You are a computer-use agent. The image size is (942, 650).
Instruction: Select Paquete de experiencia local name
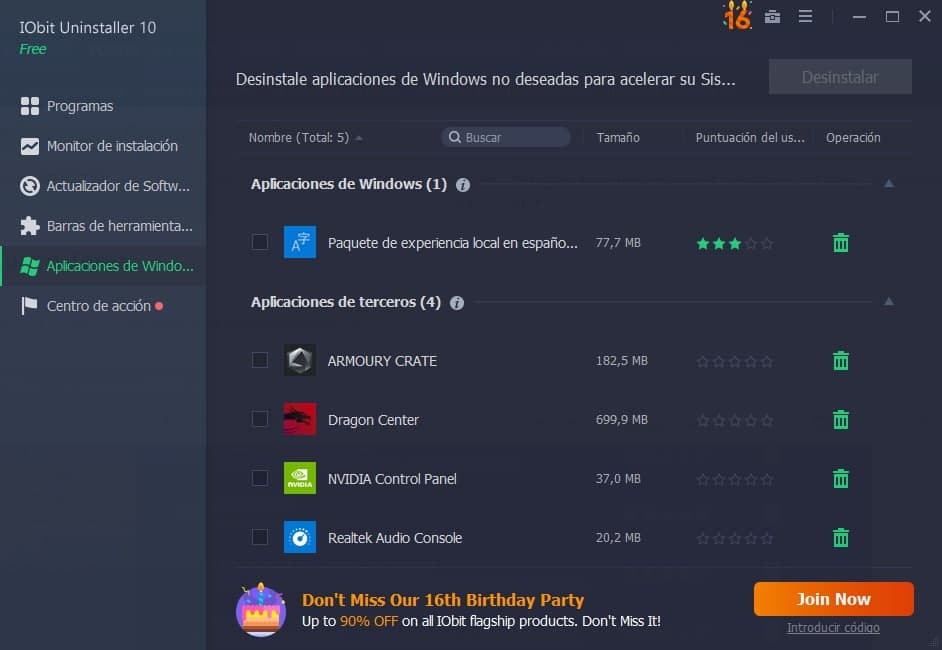[x=452, y=243]
